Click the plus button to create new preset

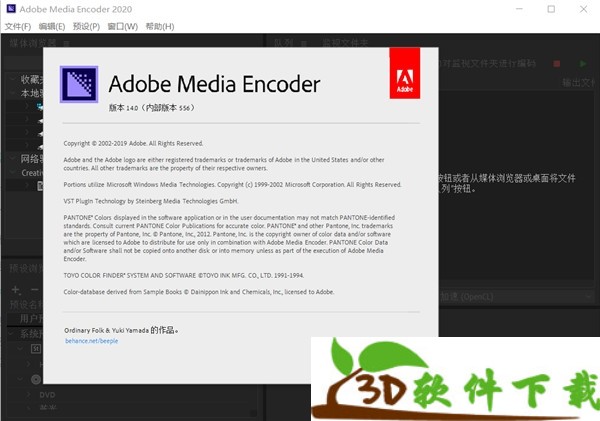coord(16,290)
